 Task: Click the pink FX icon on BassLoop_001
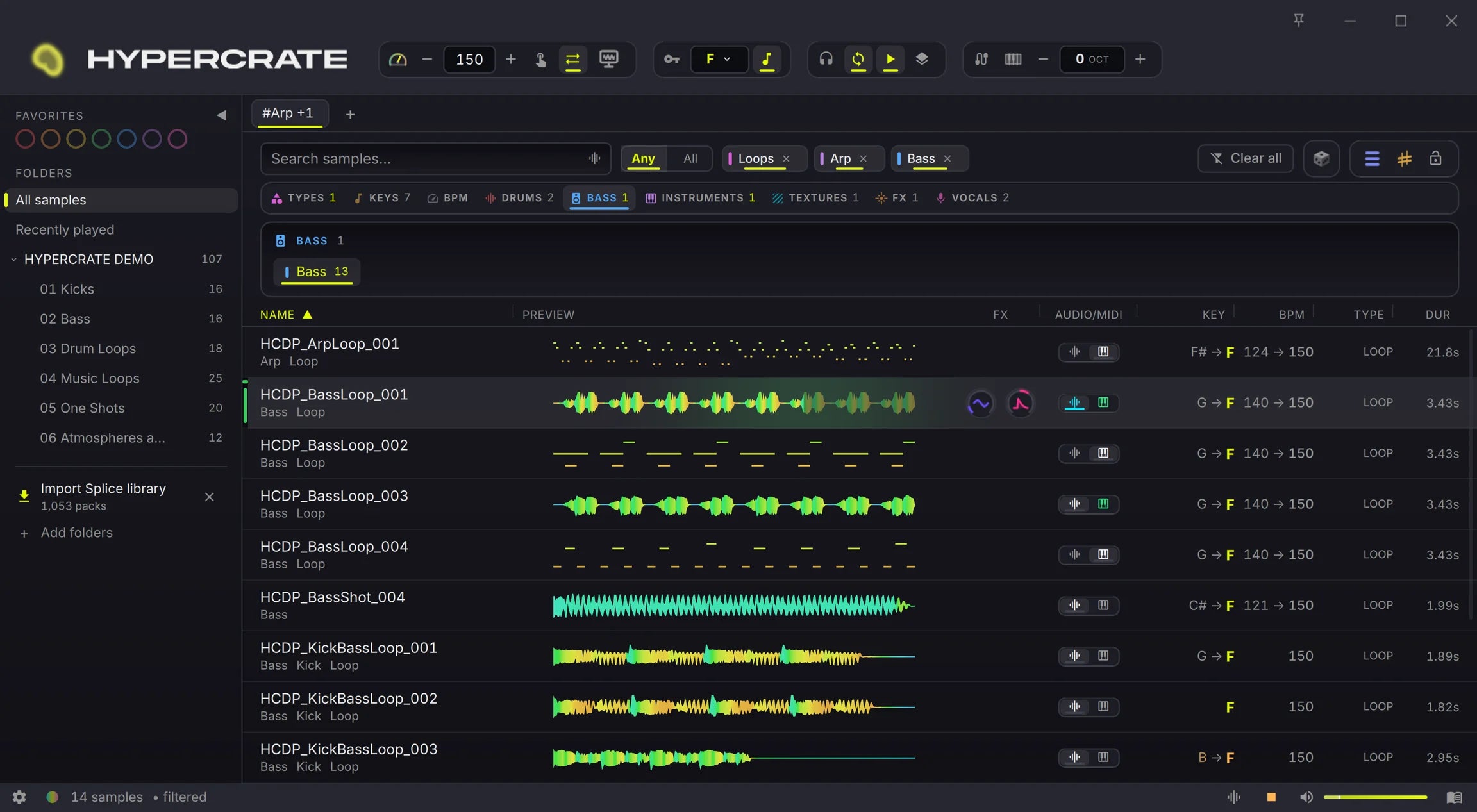1020,403
